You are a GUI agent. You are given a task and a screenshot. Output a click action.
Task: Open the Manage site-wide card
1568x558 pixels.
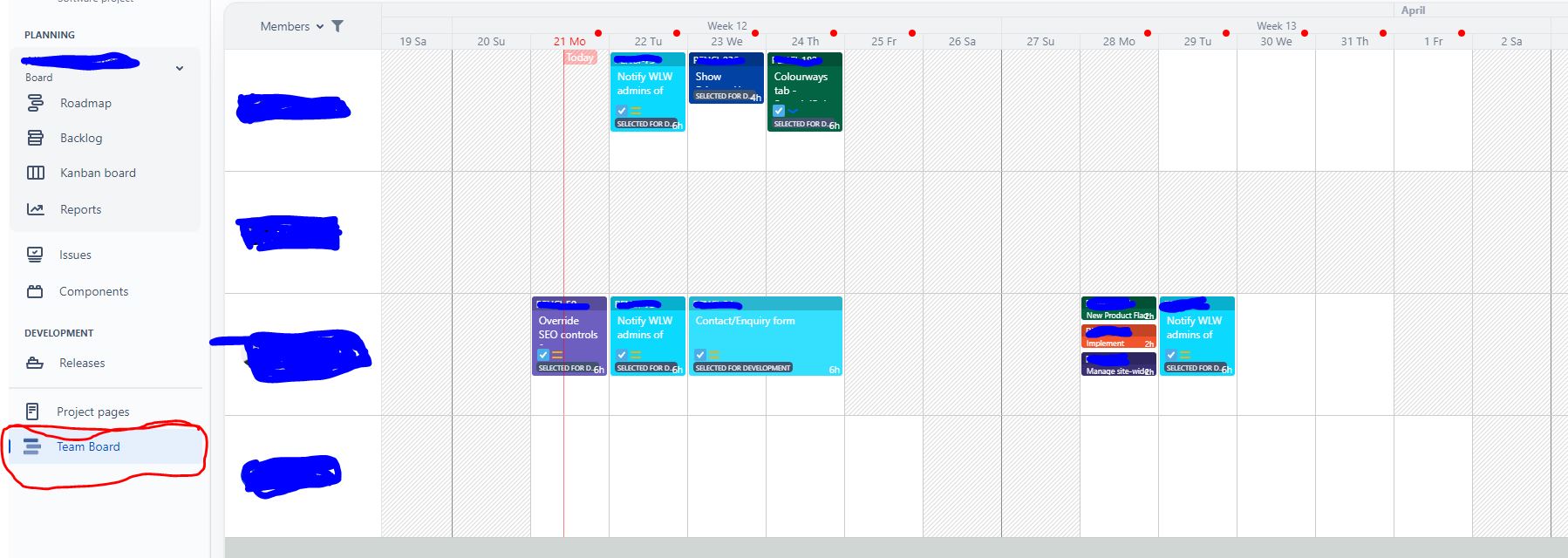[x=1119, y=364]
